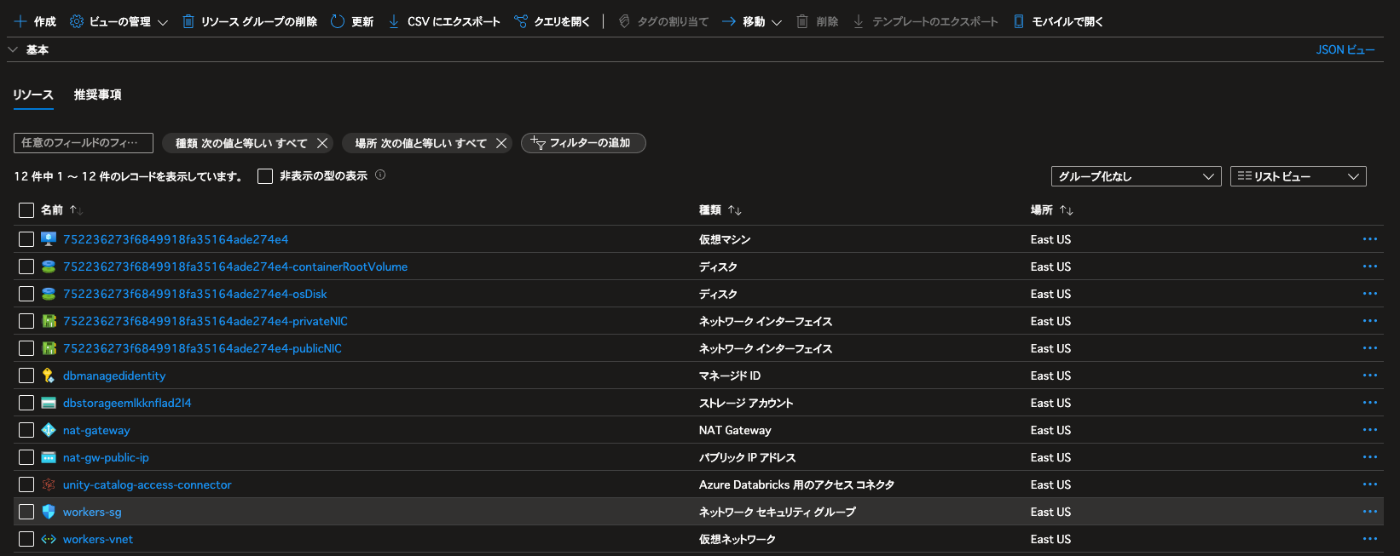The image size is (1400, 556).
Task: Sort by 場所 column arrows
Action: point(1066,210)
